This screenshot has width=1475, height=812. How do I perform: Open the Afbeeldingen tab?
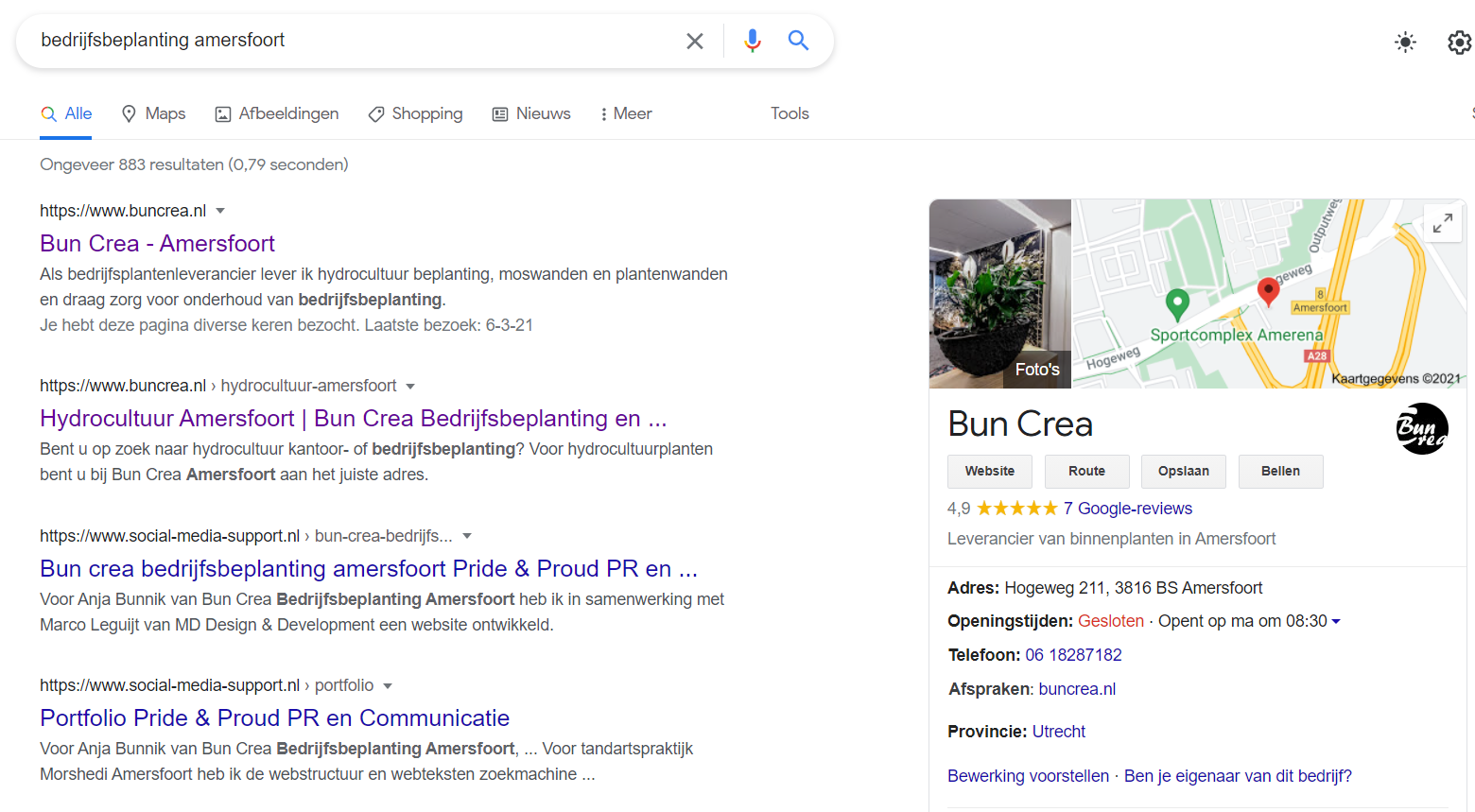coord(277,113)
